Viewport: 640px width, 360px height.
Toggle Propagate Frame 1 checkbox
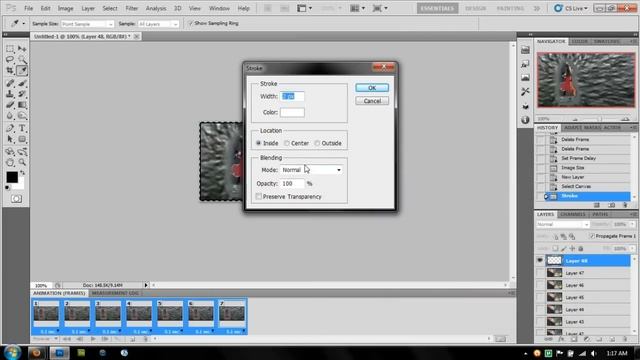pyautogui.click(x=592, y=236)
